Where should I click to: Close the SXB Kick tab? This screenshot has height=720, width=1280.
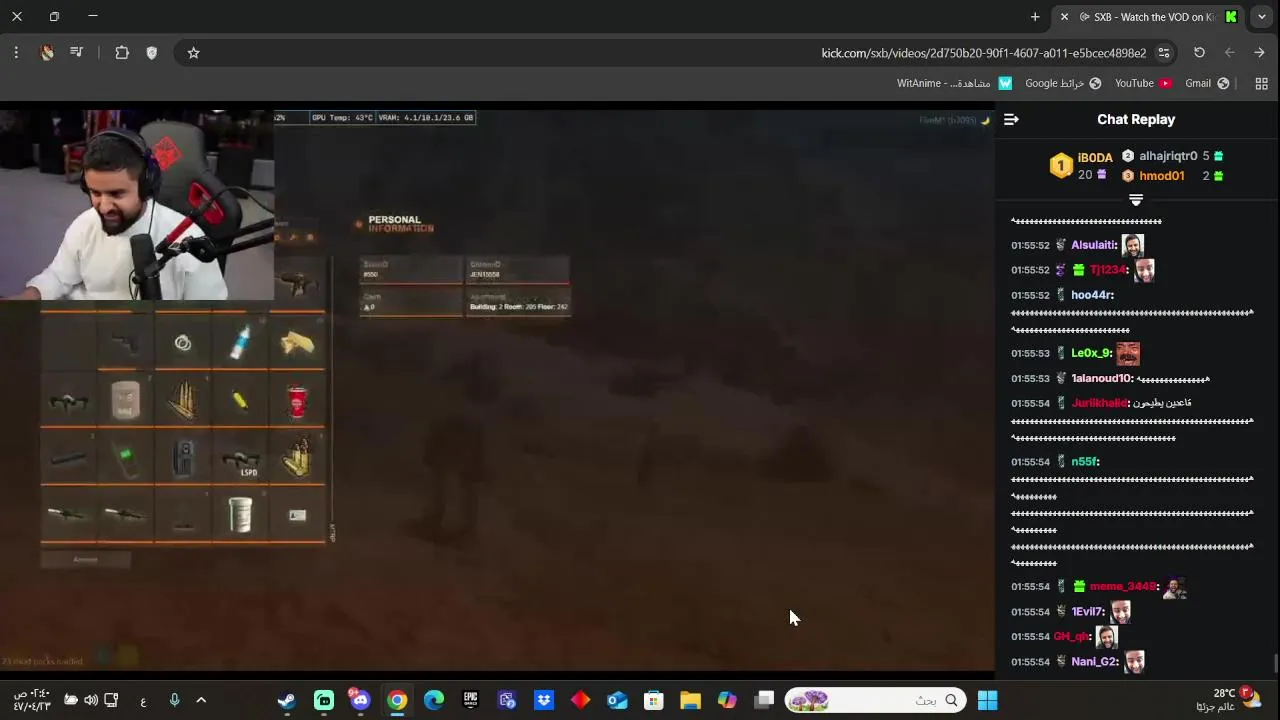(1064, 17)
